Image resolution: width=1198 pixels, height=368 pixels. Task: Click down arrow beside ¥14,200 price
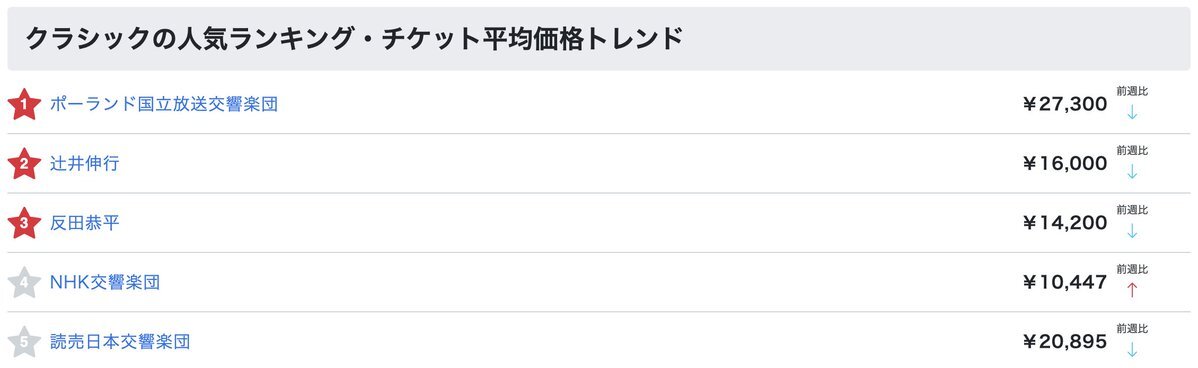(x=1132, y=231)
